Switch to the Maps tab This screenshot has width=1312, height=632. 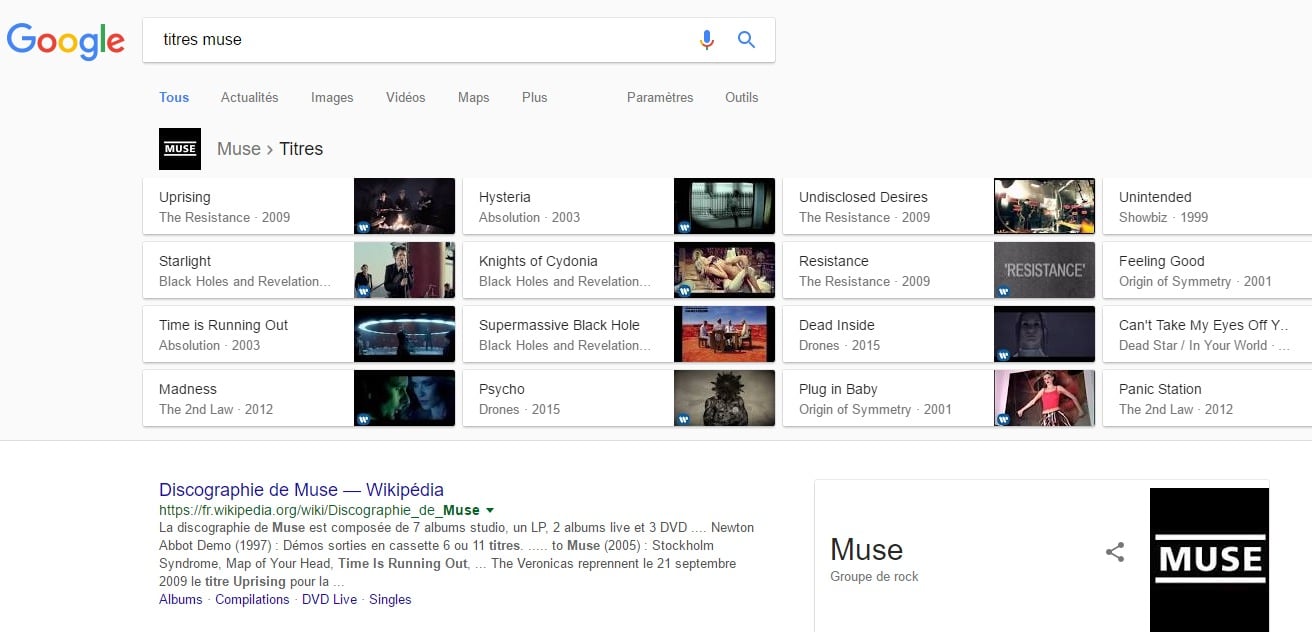coord(474,97)
